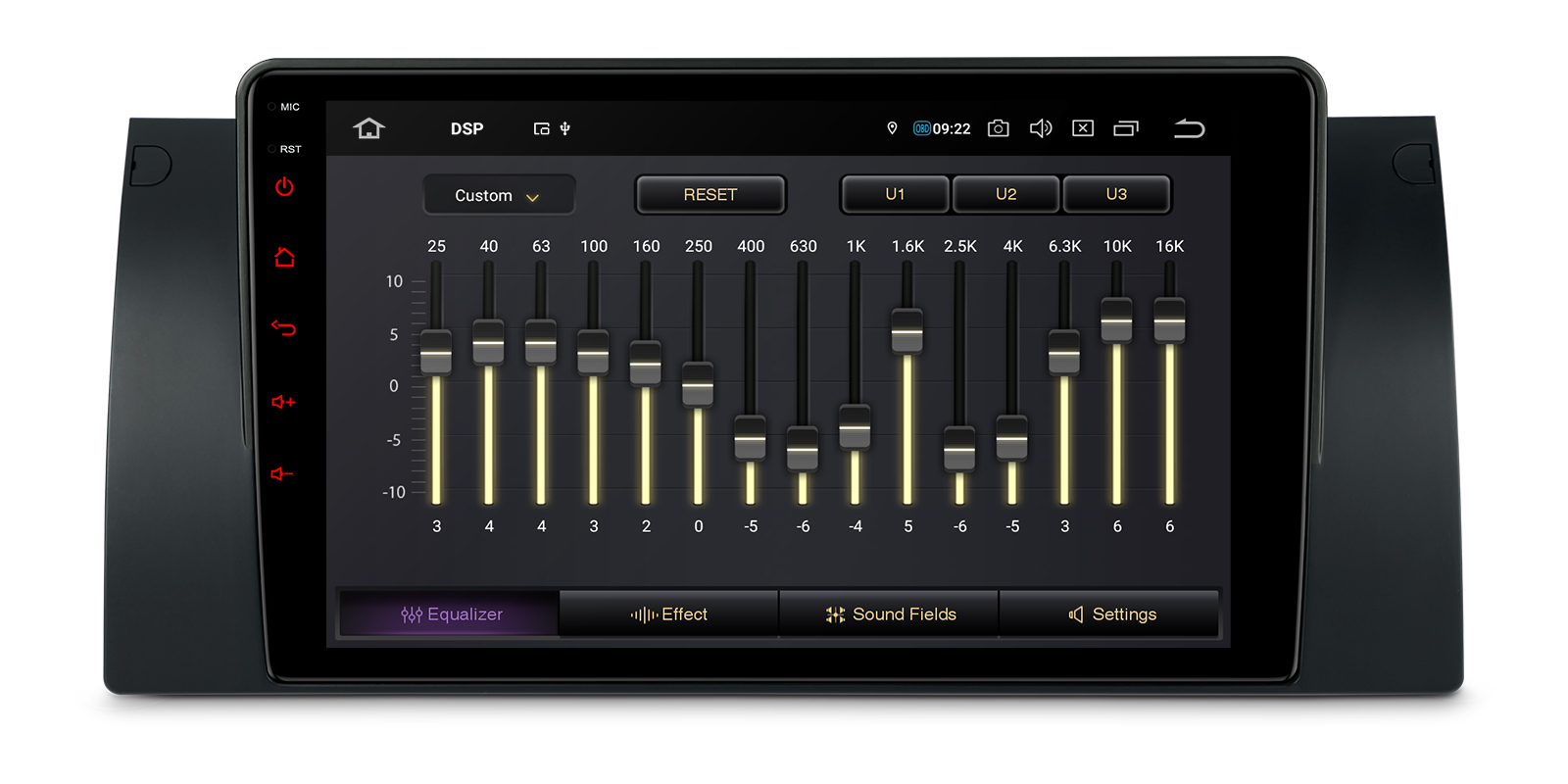Tap the back arrow in status bar

tap(1189, 128)
